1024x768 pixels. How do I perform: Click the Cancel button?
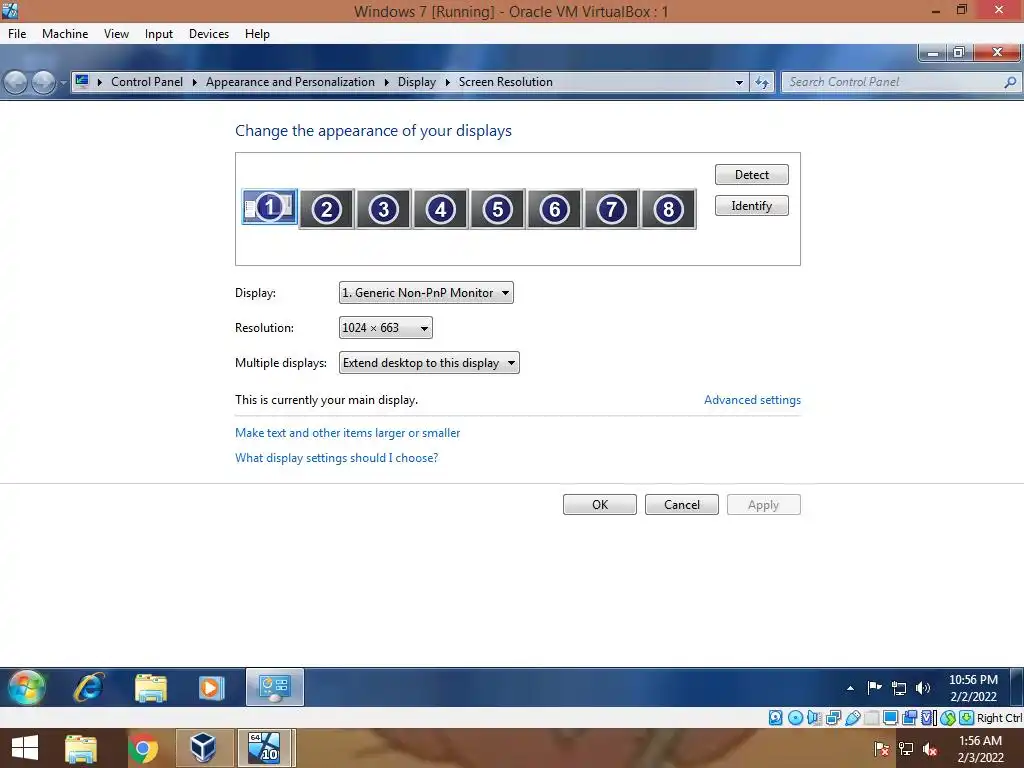(682, 505)
